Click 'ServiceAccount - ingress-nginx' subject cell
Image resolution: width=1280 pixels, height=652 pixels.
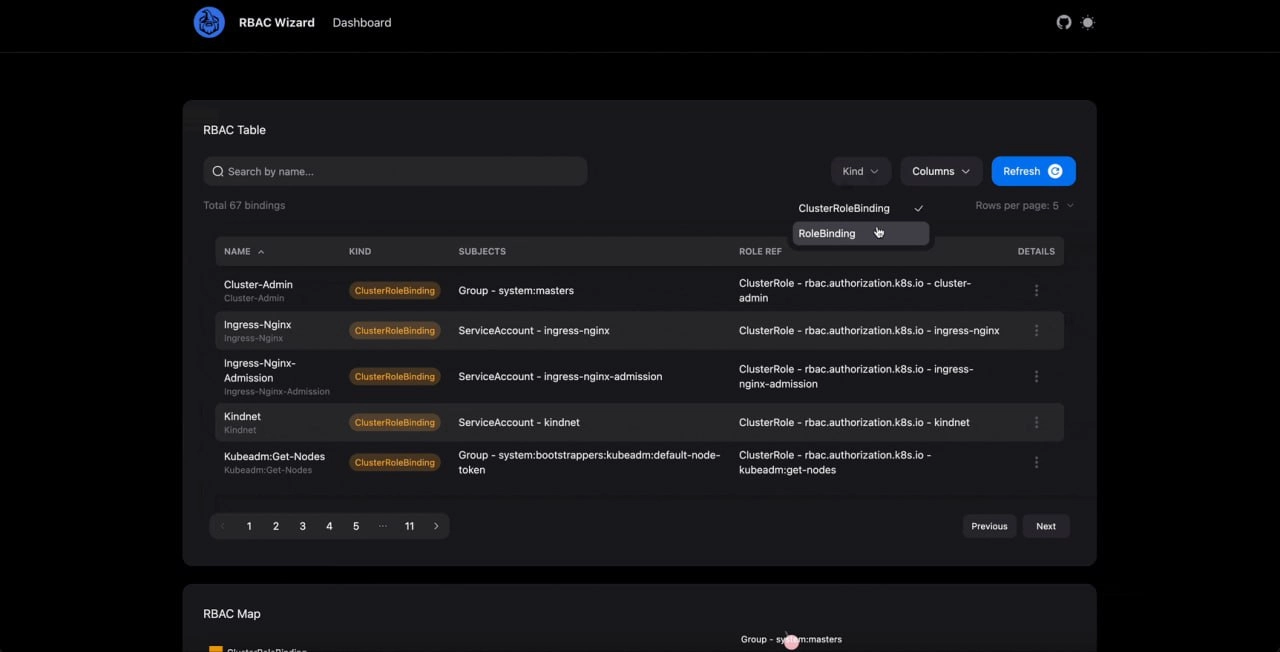click(534, 331)
